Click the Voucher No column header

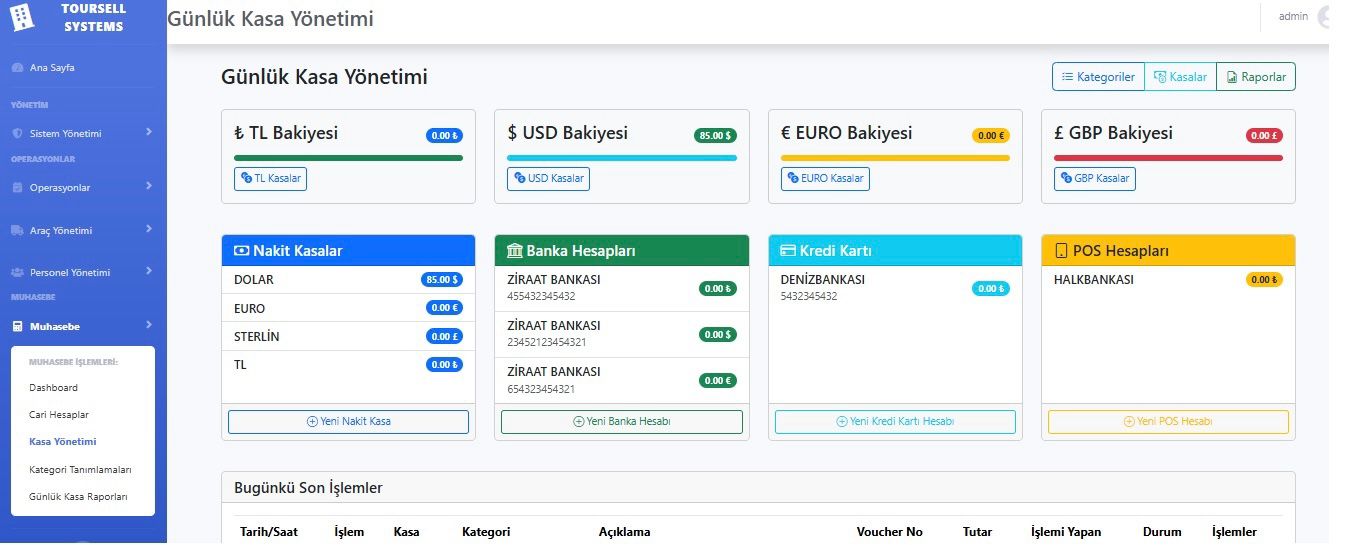(x=890, y=532)
